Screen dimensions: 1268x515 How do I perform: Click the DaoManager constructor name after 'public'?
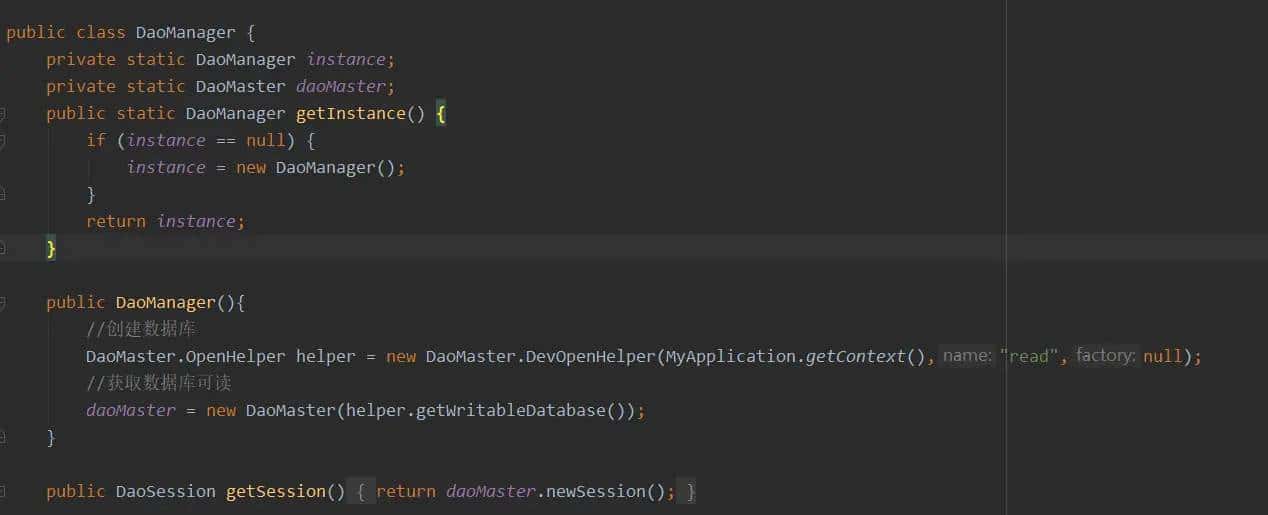click(165, 302)
